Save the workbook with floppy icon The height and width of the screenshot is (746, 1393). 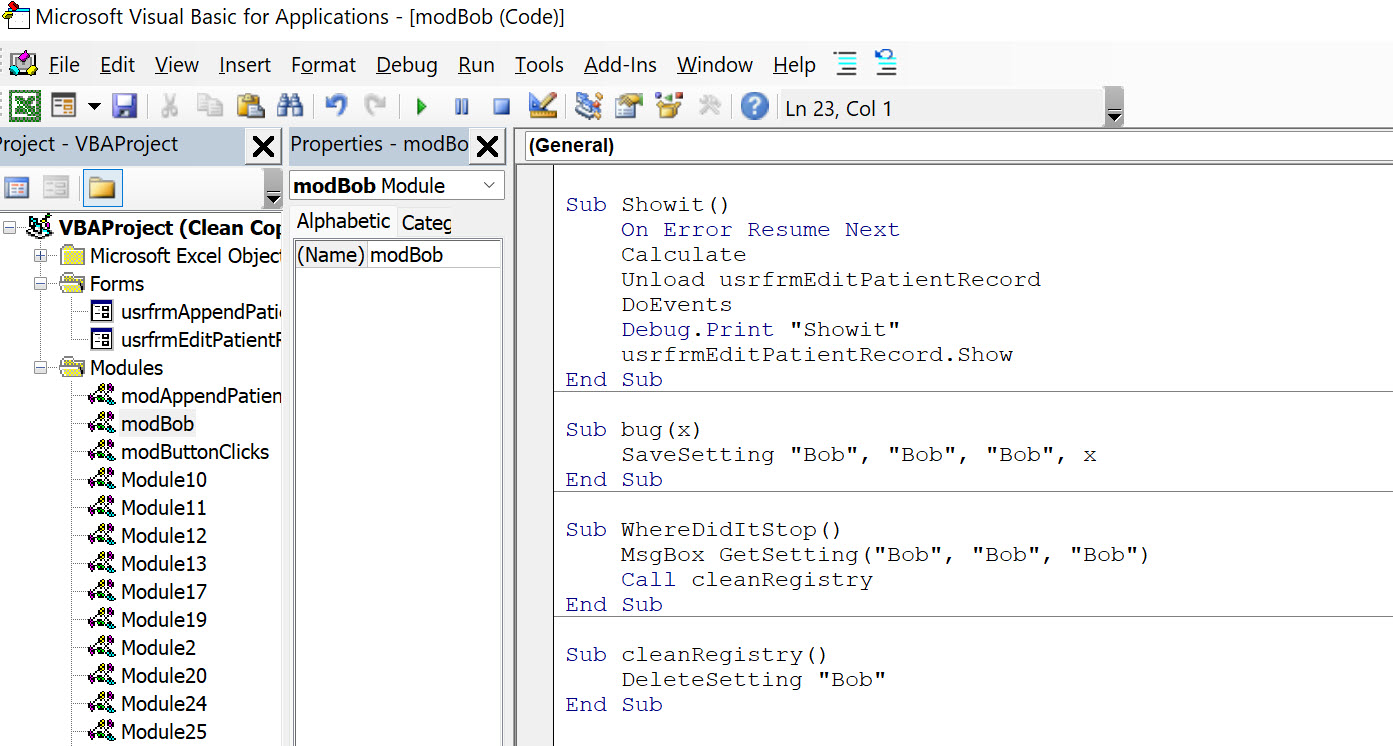(x=124, y=106)
